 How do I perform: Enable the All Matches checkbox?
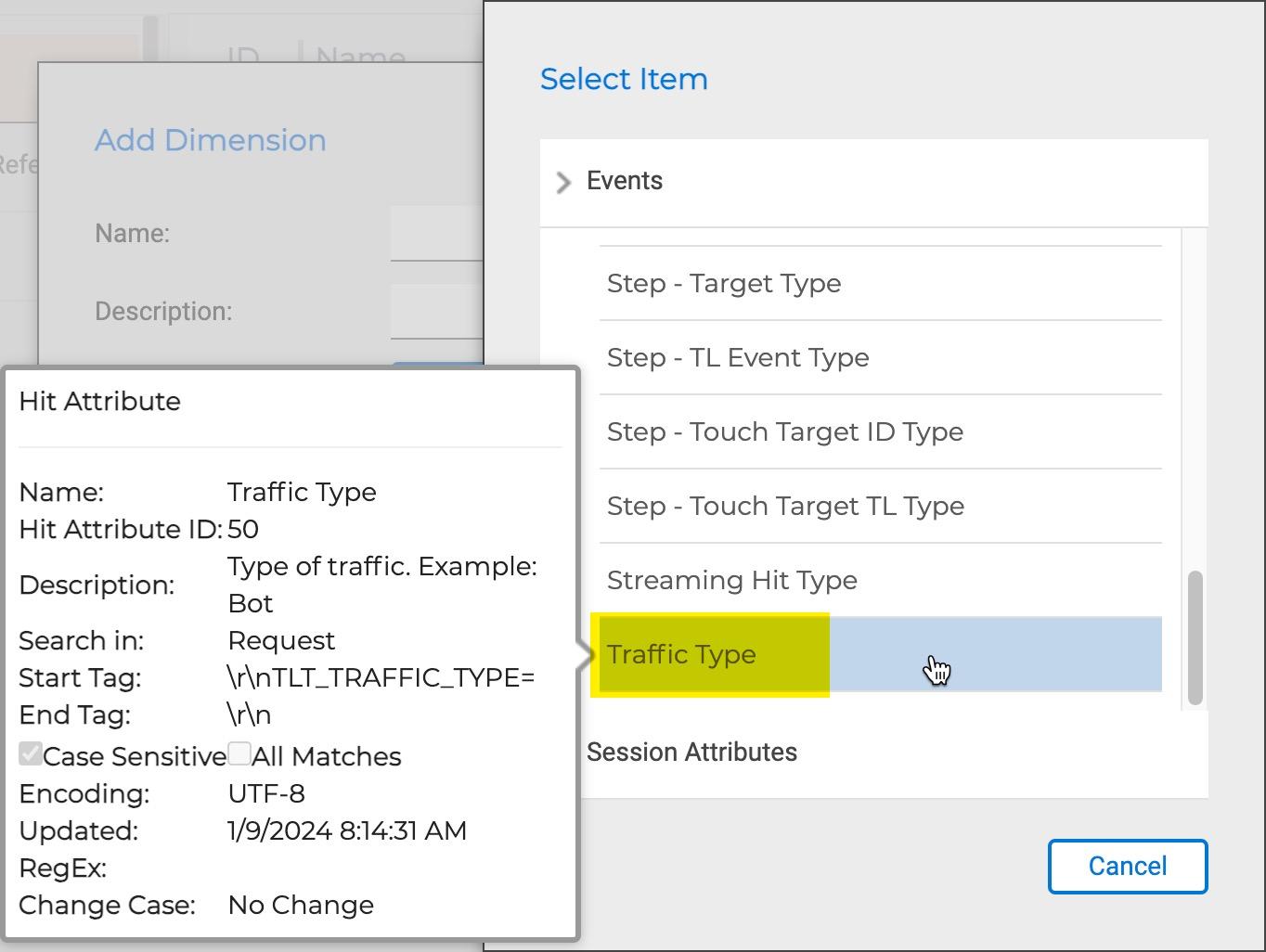pos(239,753)
